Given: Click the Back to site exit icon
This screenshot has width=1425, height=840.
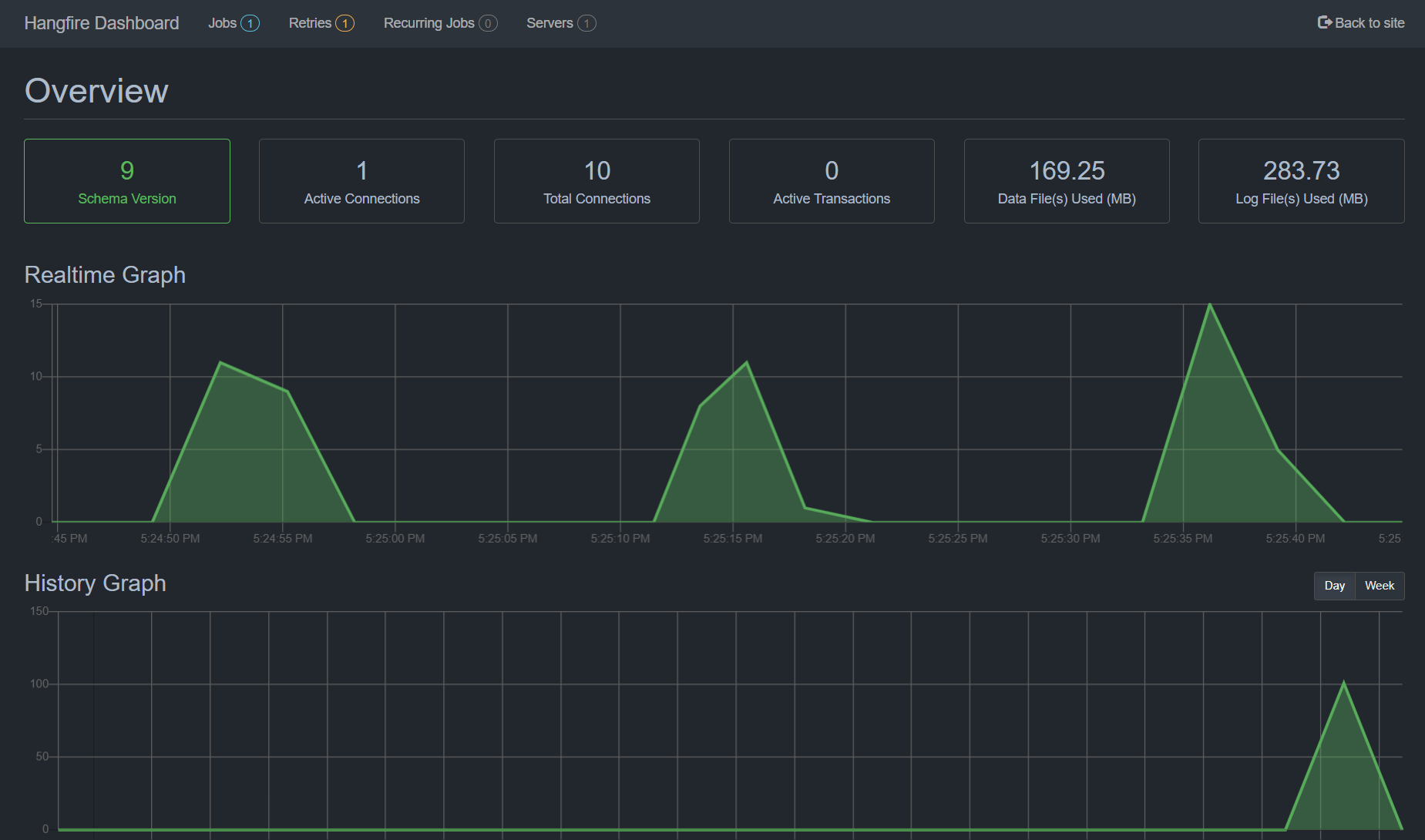Looking at the screenshot, I should pos(1324,22).
